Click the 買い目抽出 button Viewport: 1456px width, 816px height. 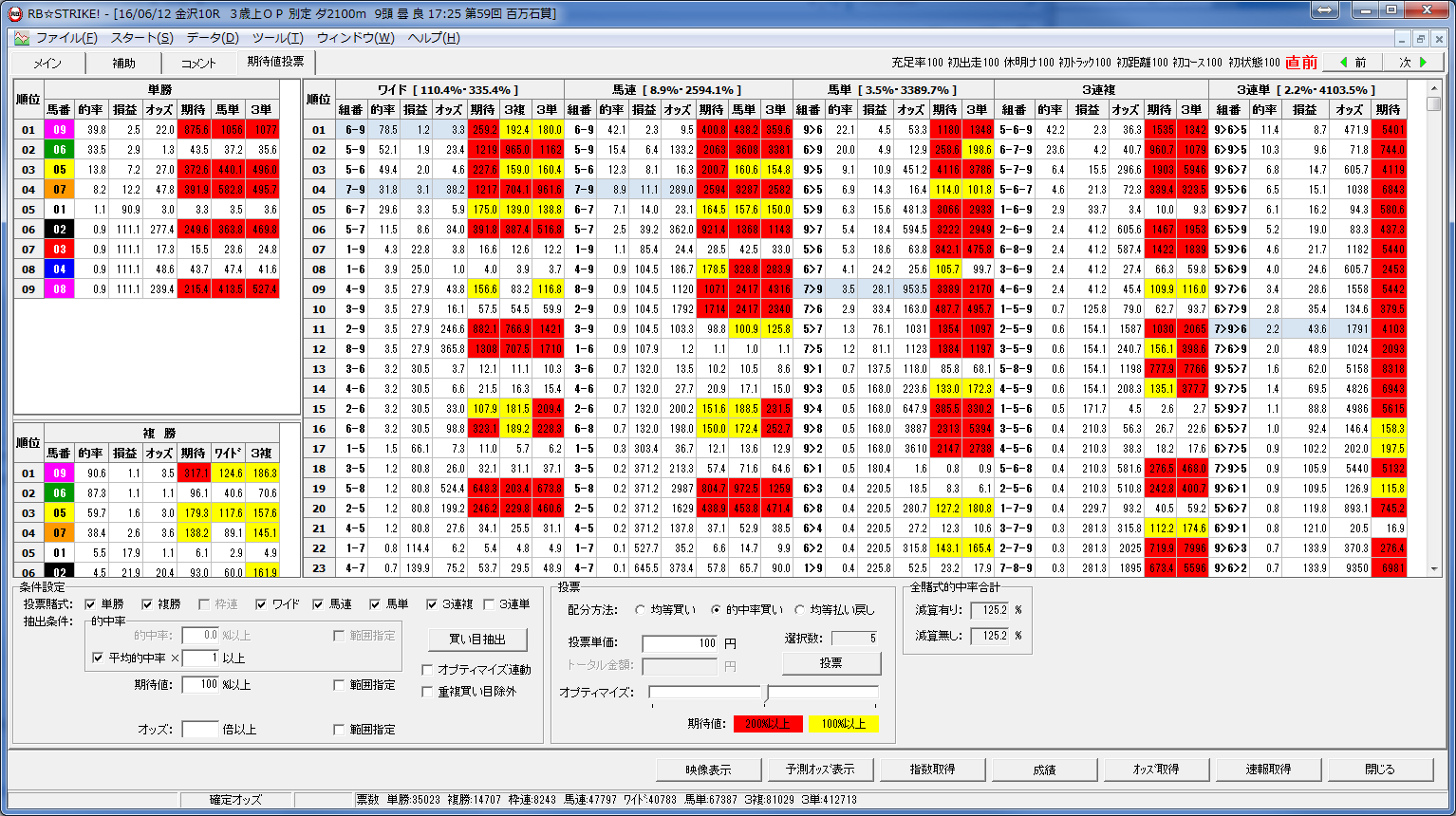[x=477, y=640]
